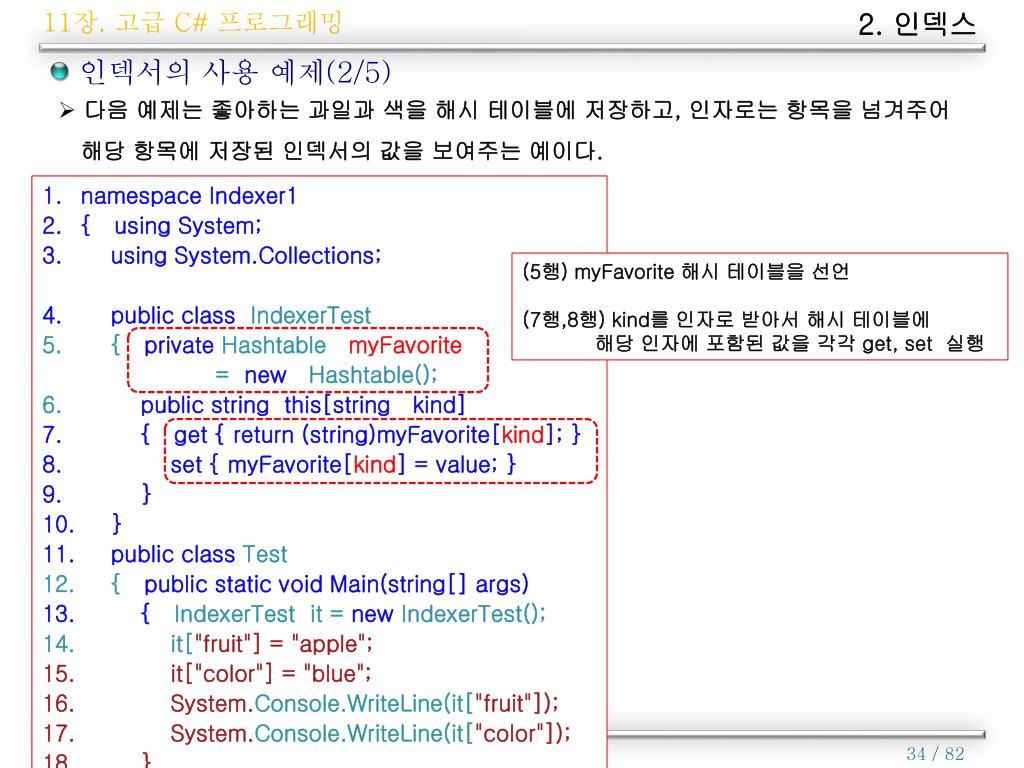Click line 14 it["fruit"] = "apple";
Screen dimensions: 1024x768
tap(271, 644)
